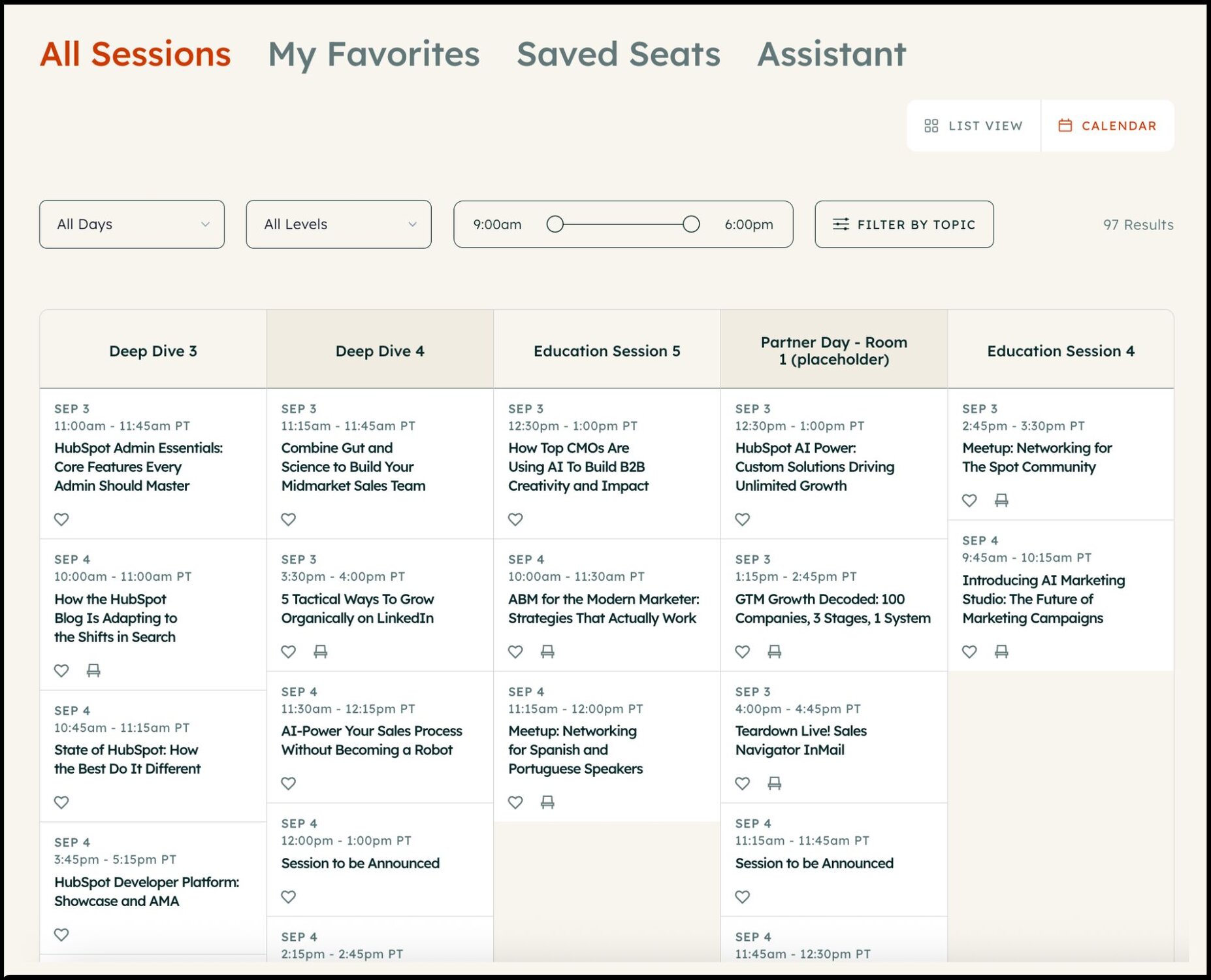Viewport: 1211px width, 980px height.
Task: Favorite Combine Gut and Science session
Action: tap(288, 519)
